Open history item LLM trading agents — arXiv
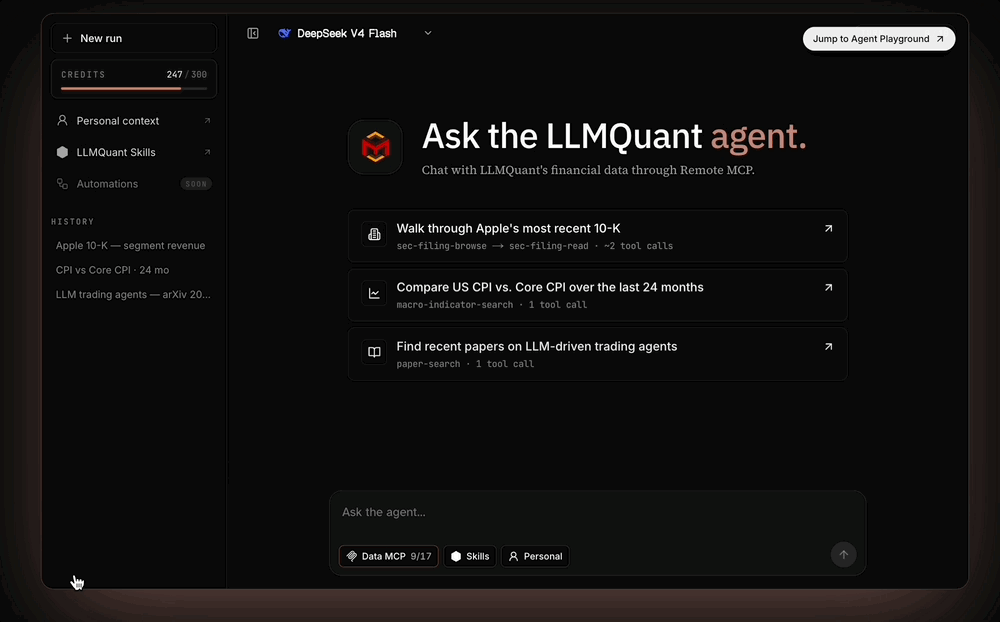This screenshot has width=1000, height=622. click(133, 294)
